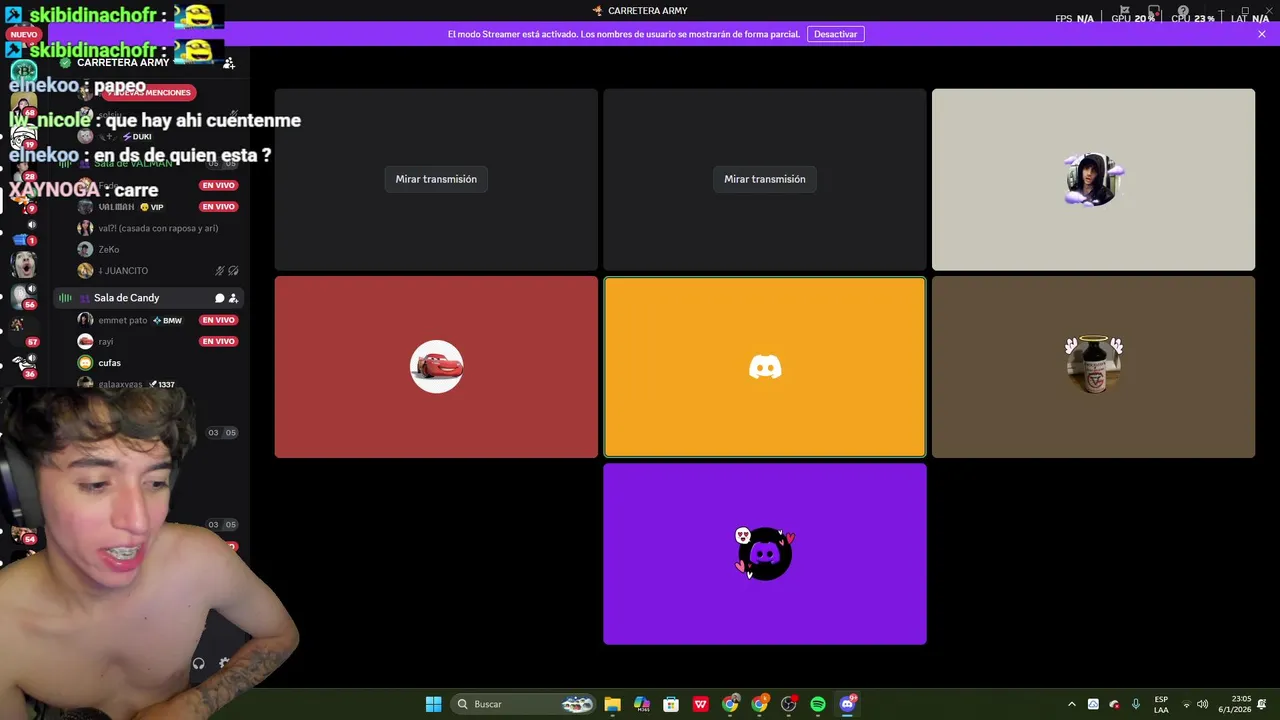Select the Lightning McQueen avatar video tile
This screenshot has height=720, width=1280.
[436, 367]
